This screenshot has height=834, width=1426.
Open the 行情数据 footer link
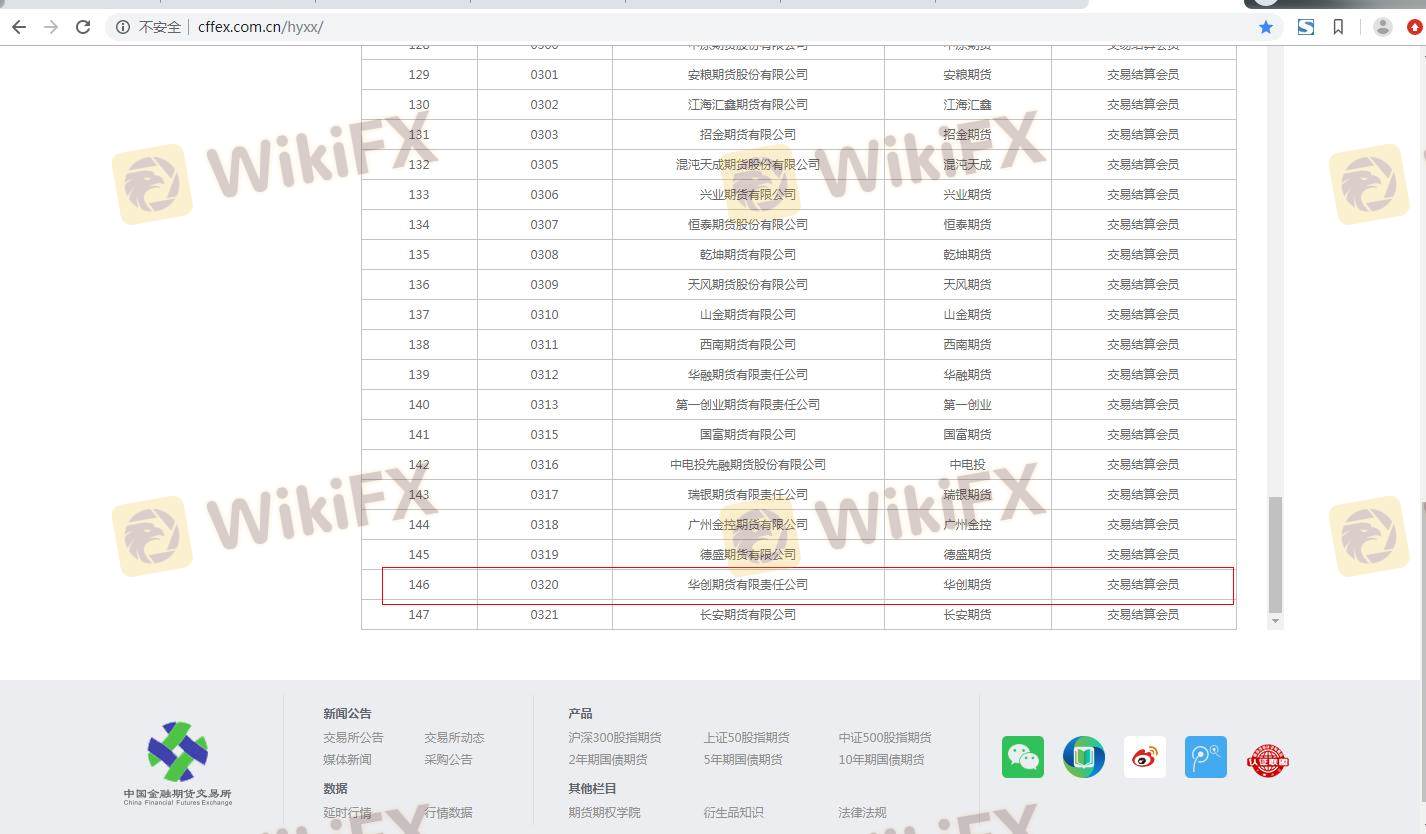click(448, 812)
